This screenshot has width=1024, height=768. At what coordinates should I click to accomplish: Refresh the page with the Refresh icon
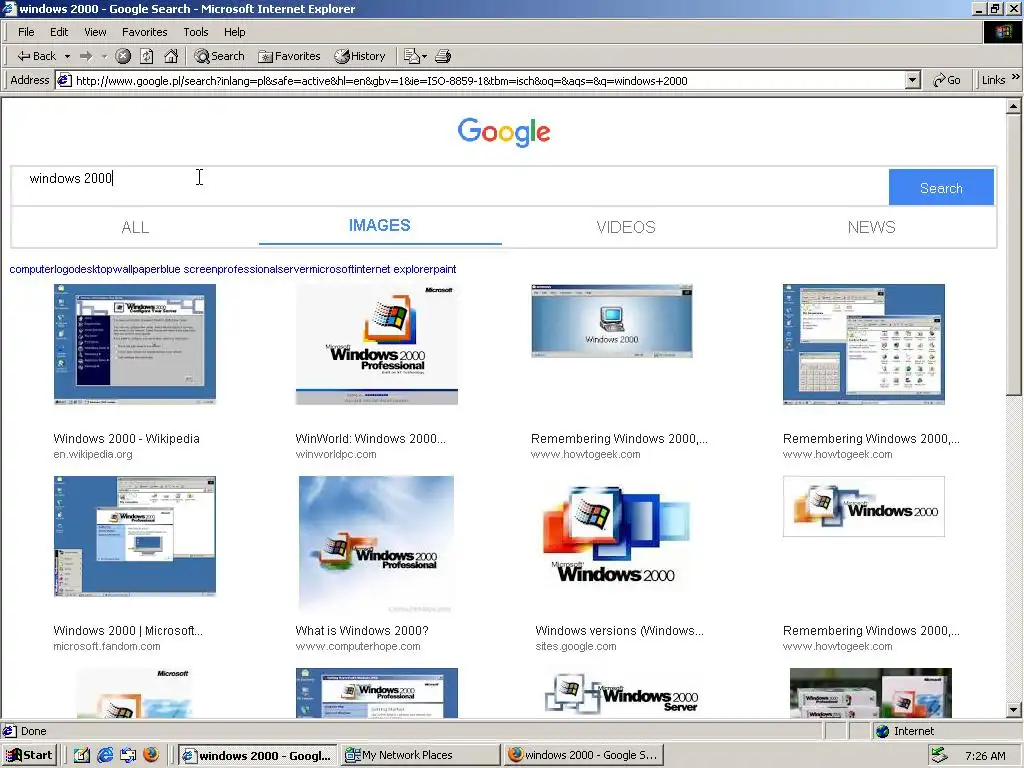(x=147, y=56)
